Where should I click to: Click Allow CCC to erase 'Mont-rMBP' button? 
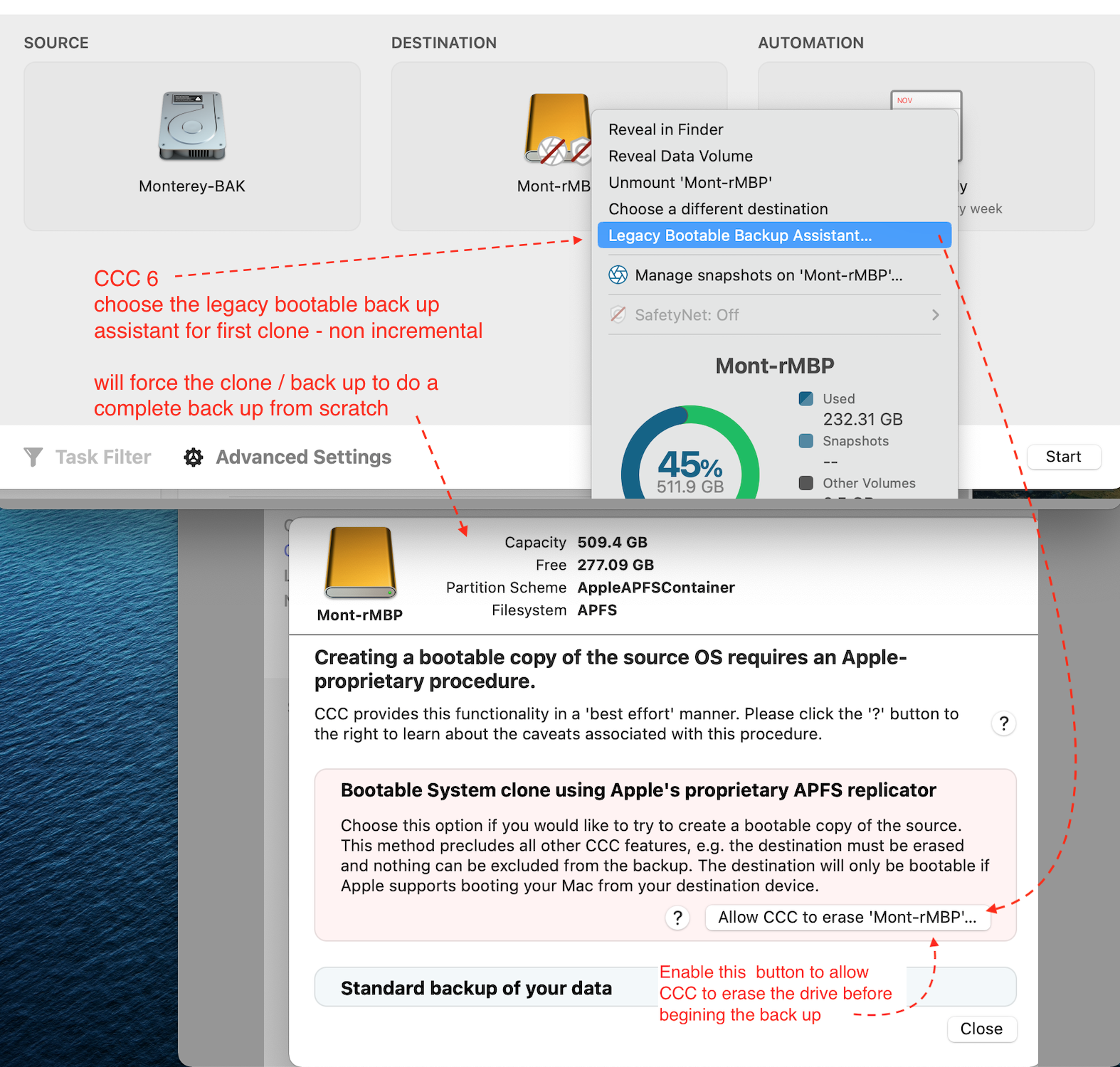click(x=847, y=918)
